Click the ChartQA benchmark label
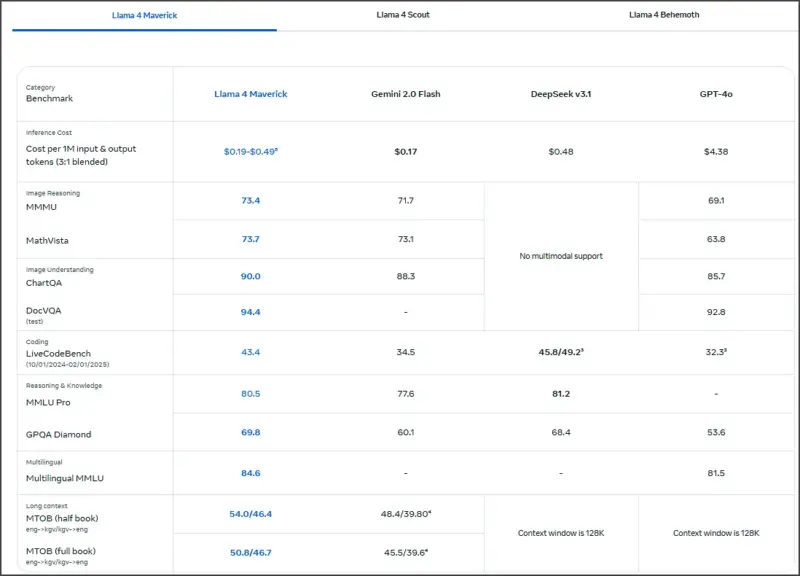 (44, 283)
